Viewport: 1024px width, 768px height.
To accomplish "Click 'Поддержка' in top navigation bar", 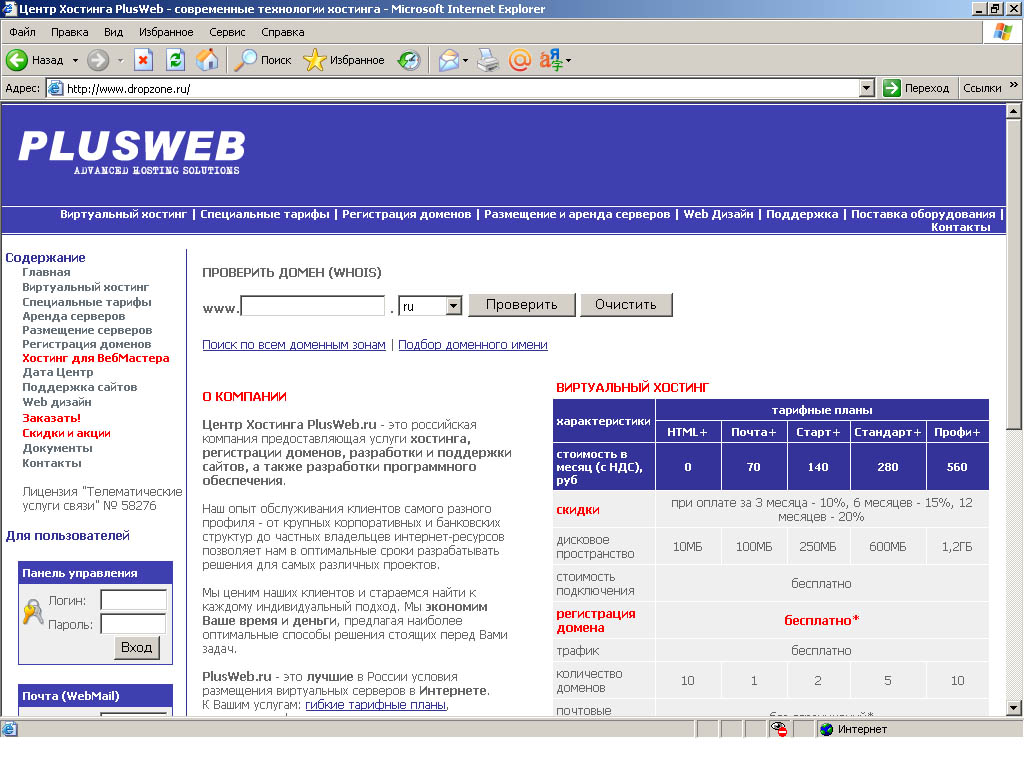I will pyautogui.click(x=802, y=214).
